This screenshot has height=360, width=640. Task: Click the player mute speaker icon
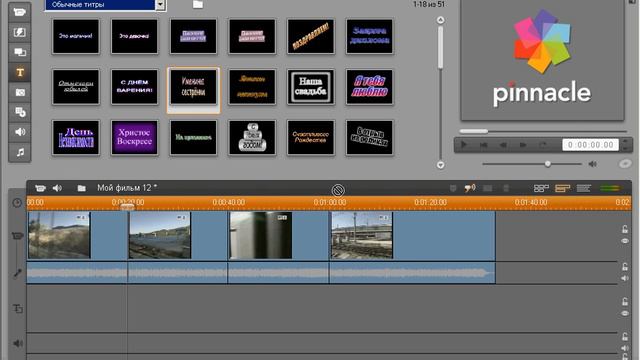click(x=593, y=164)
